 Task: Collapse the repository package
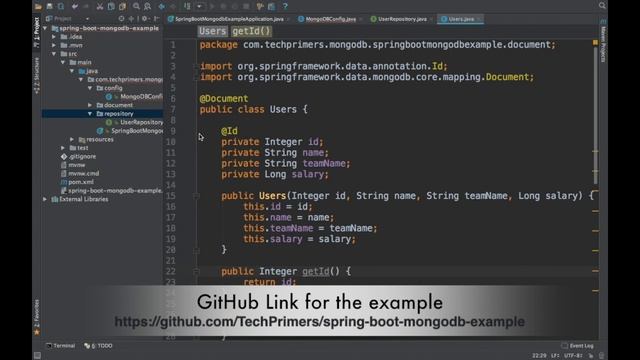(x=90, y=114)
